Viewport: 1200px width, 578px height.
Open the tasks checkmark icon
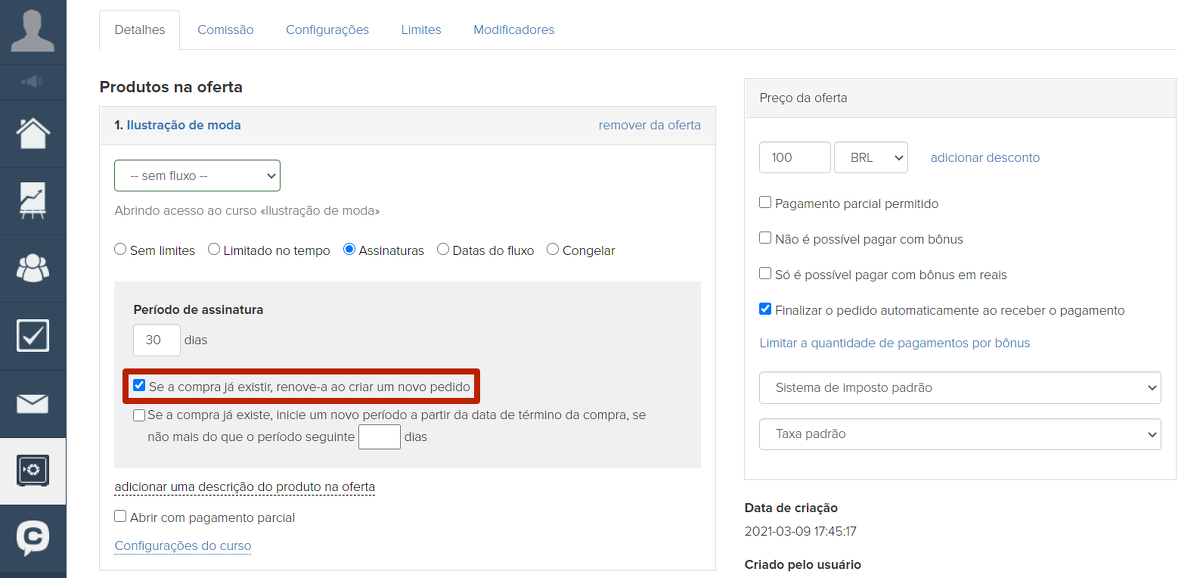pyautogui.click(x=33, y=336)
